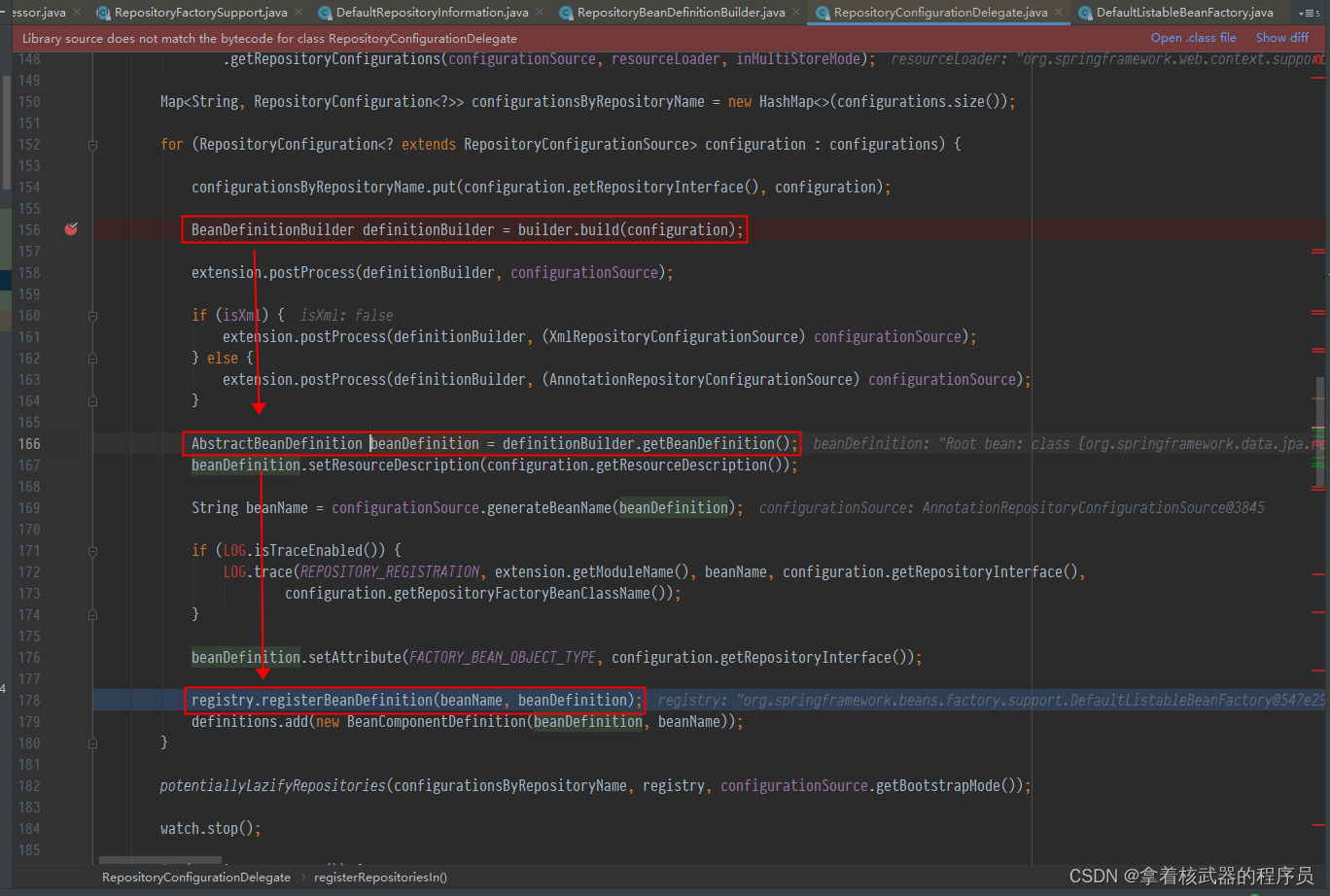
Task: Click the "isXml: false" inline debug hint
Action: click(346, 315)
